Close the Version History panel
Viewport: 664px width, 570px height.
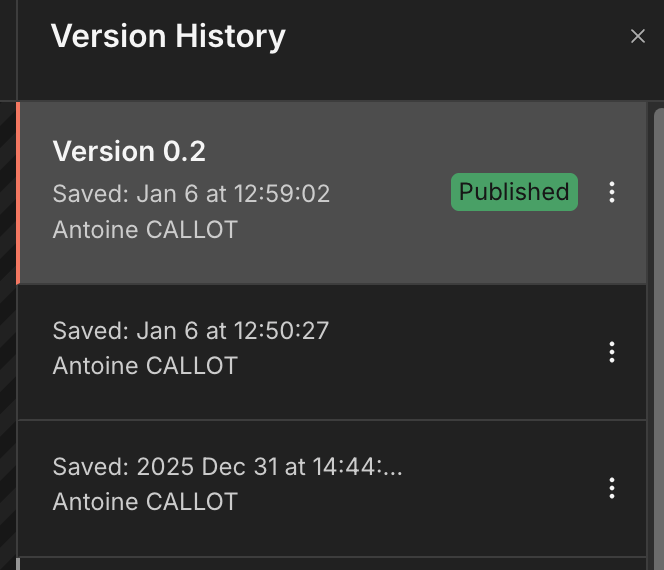click(638, 37)
